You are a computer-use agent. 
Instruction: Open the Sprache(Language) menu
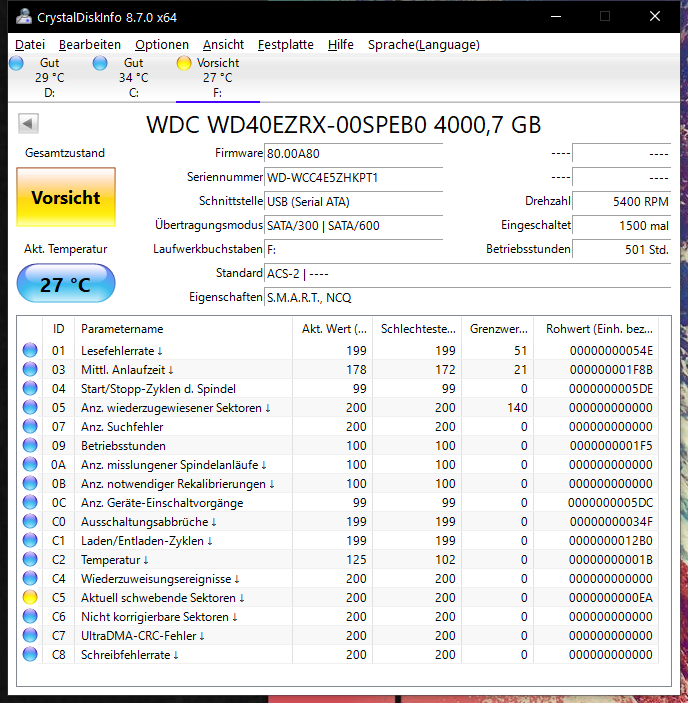click(x=424, y=45)
